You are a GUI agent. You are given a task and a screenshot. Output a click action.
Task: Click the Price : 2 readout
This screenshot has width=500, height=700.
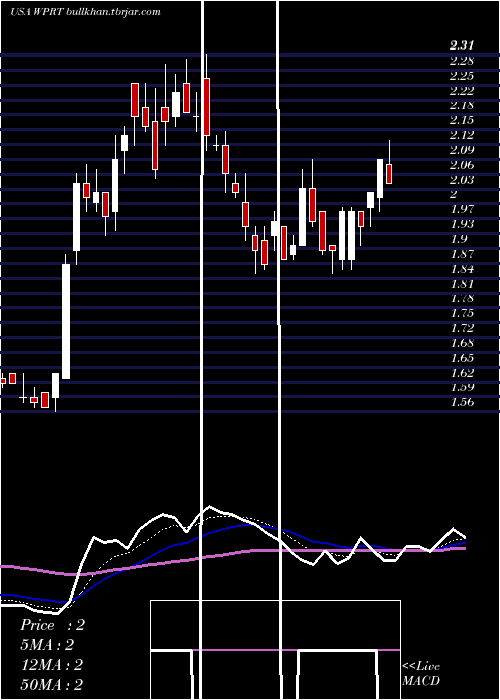[52, 625]
